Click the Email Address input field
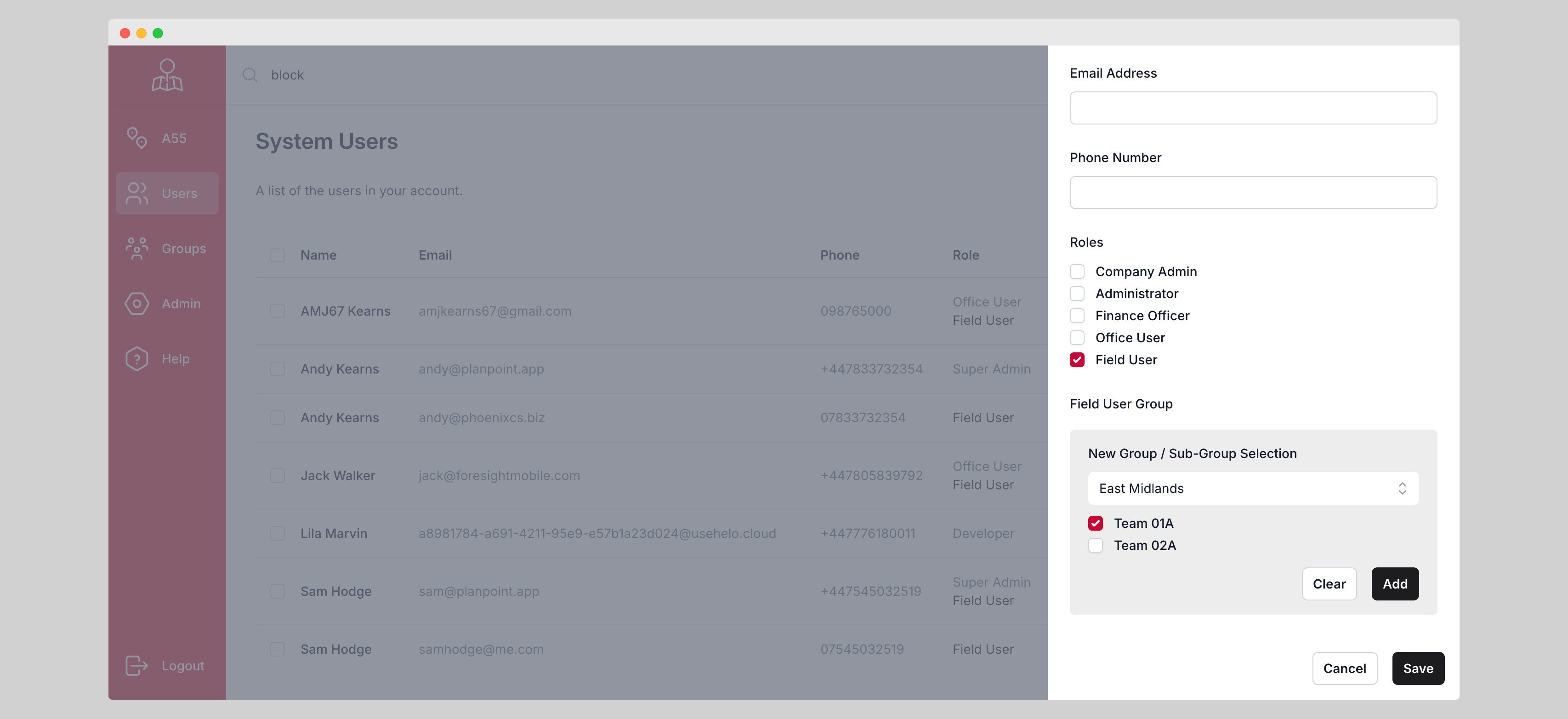1568x719 pixels. coord(1252,108)
